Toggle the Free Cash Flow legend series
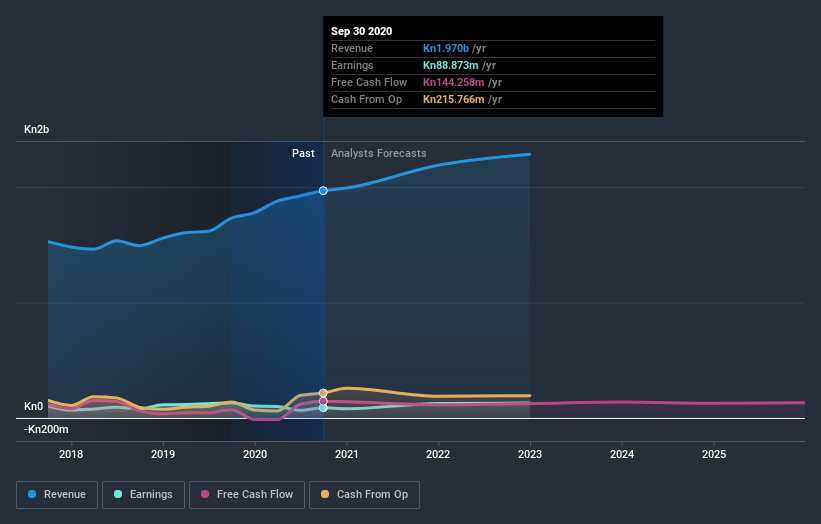 click(x=247, y=495)
